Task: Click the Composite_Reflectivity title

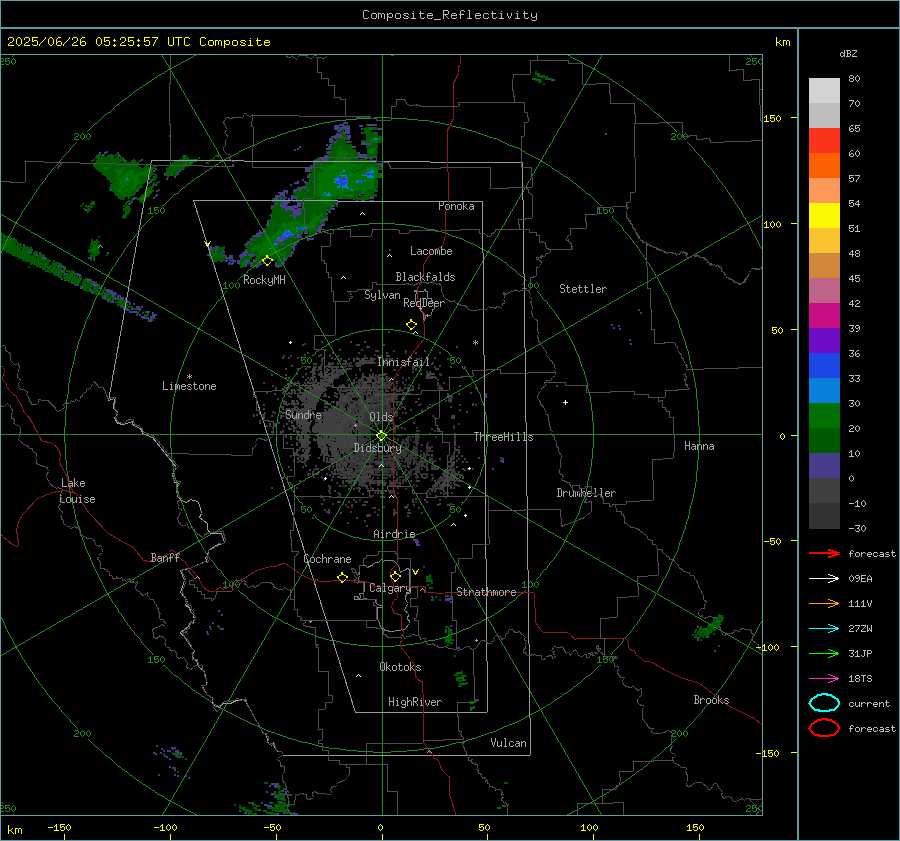Action: 449,15
